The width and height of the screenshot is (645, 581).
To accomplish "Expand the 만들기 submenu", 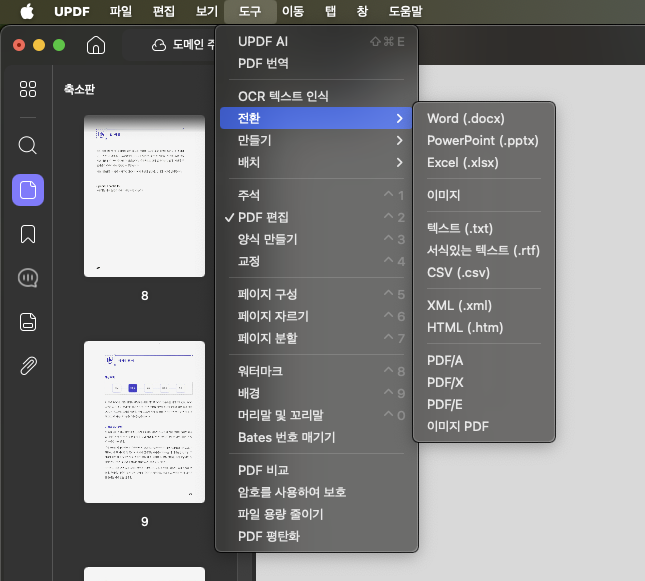I will tap(316, 140).
